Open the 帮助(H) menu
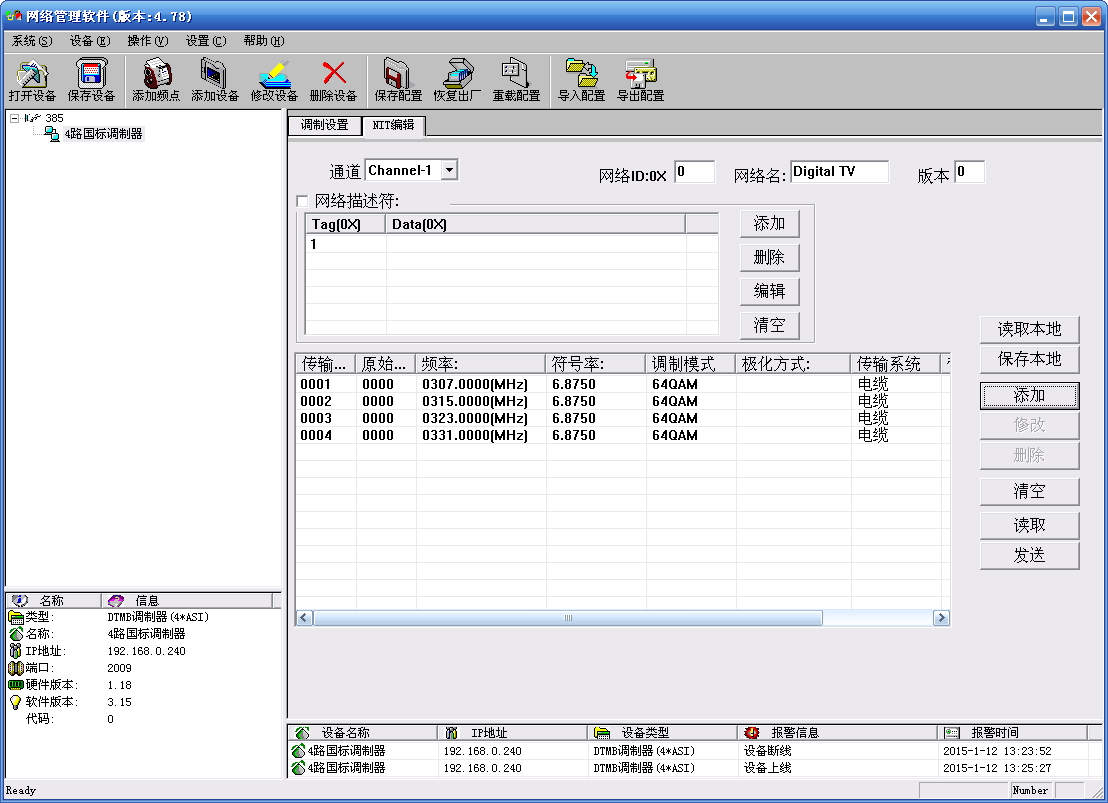1108x803 pixels. point(264,41)
